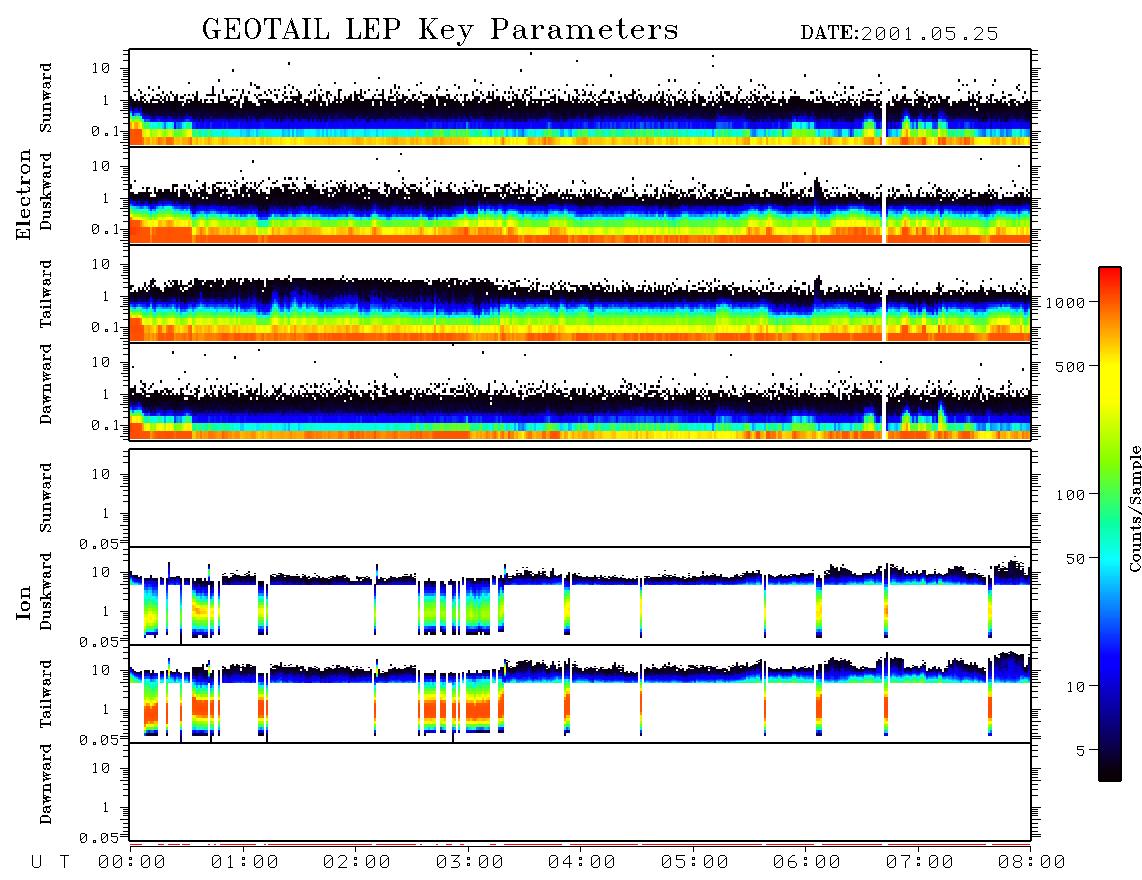Click the '04:00' time tick label
The height and width of the screenshot is (880, 1142).
click(582, 863)
